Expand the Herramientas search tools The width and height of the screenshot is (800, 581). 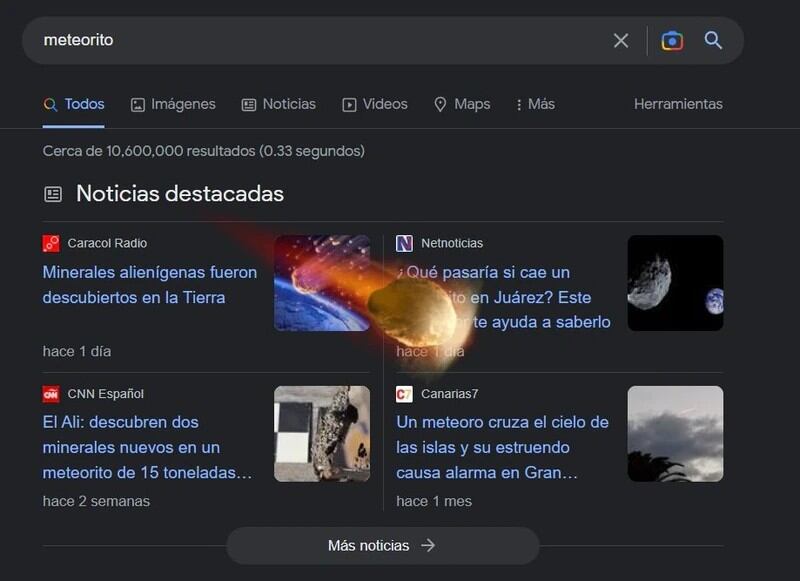point(678,104)
